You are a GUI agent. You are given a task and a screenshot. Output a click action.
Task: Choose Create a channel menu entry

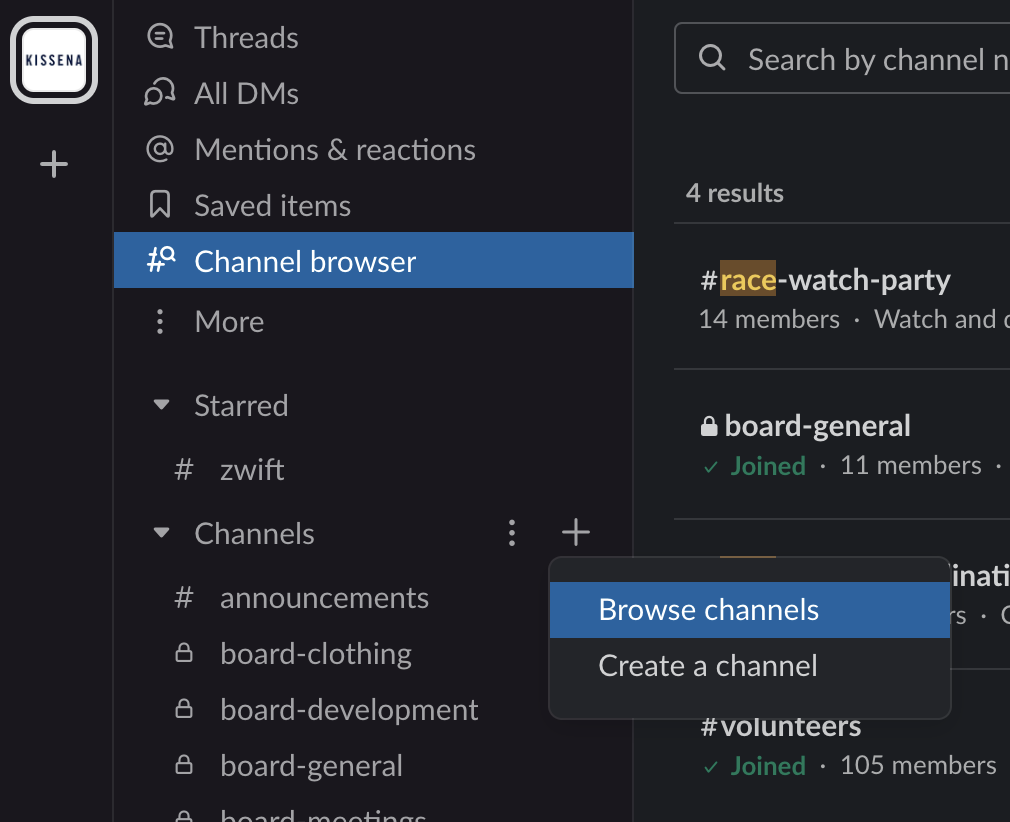750,666
